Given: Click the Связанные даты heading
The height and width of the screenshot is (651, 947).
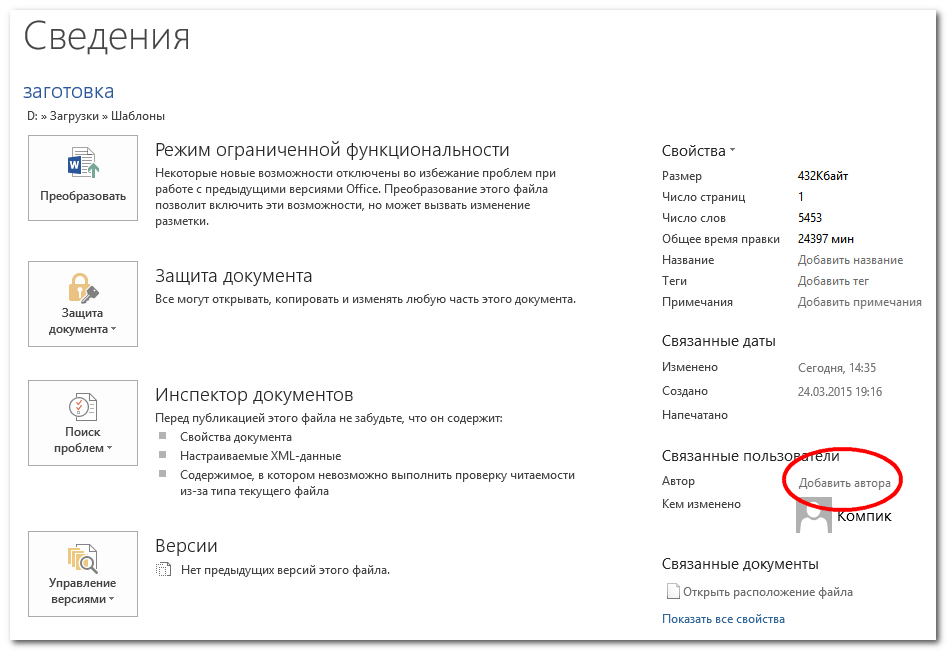Looking at the screenshot, I should tap(719, 341).
